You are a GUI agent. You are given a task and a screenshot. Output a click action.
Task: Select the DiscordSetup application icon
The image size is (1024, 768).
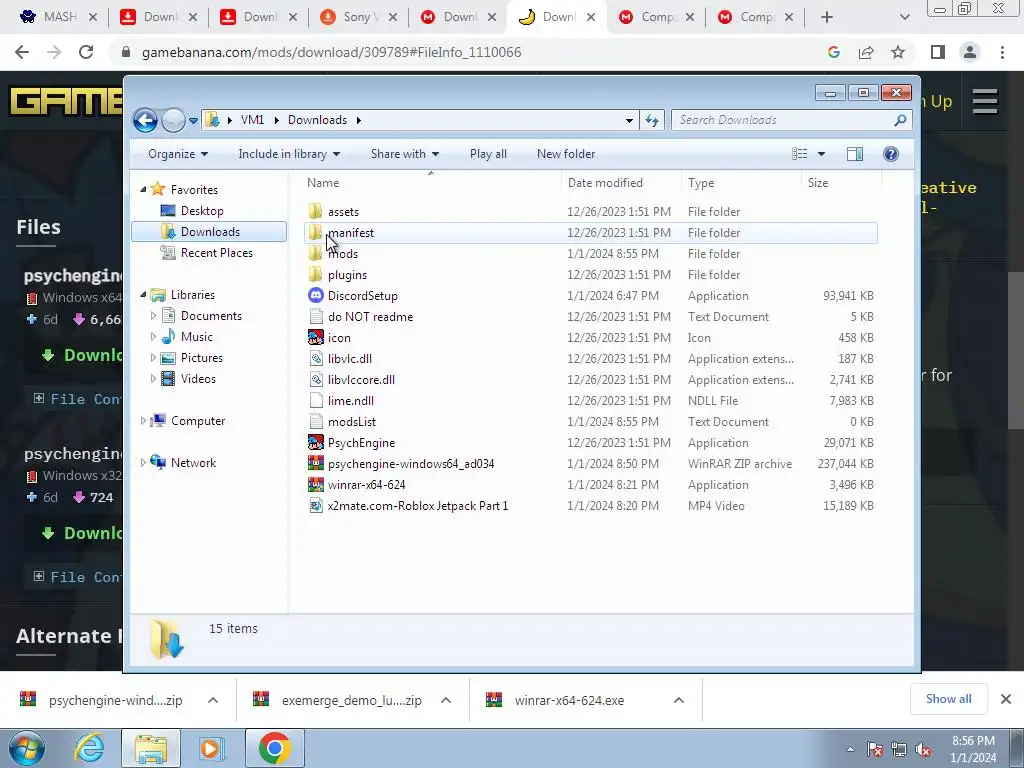[x=315, y=296]
